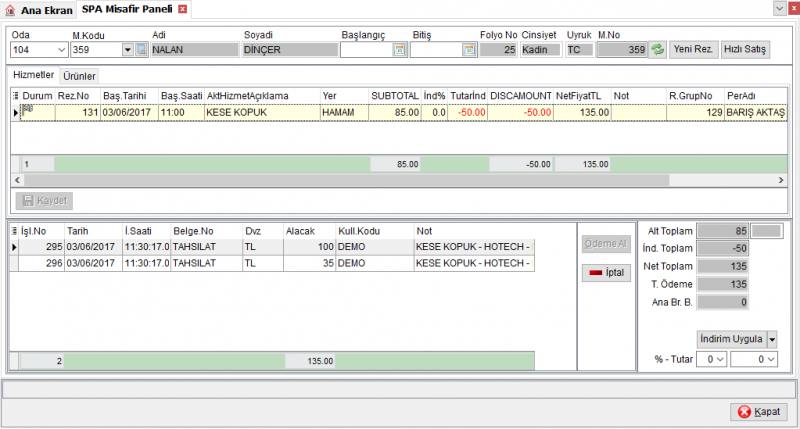Click the flag status icon in Durum column

[x=28, y=110]
